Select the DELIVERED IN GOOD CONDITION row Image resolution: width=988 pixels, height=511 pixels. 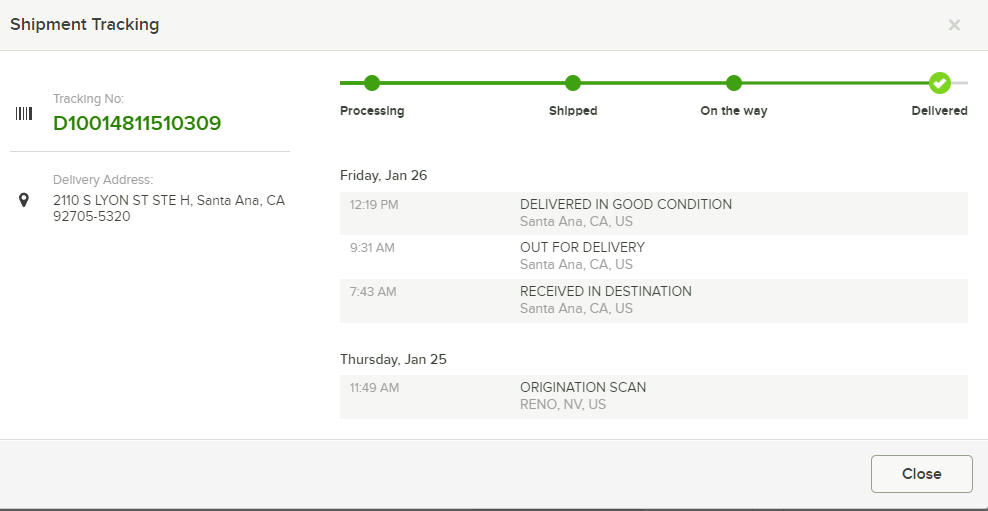(x=653, y=213)
